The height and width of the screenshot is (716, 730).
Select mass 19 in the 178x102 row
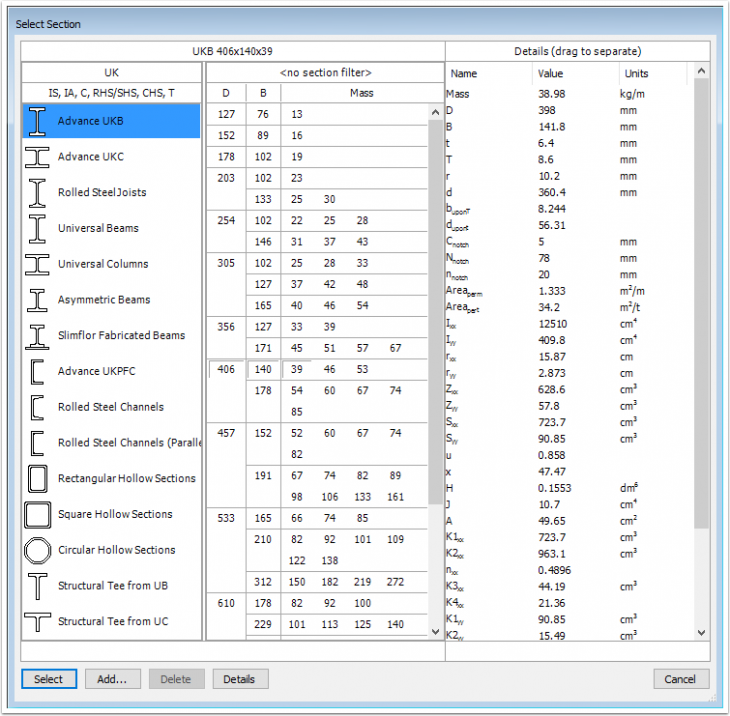297,157
